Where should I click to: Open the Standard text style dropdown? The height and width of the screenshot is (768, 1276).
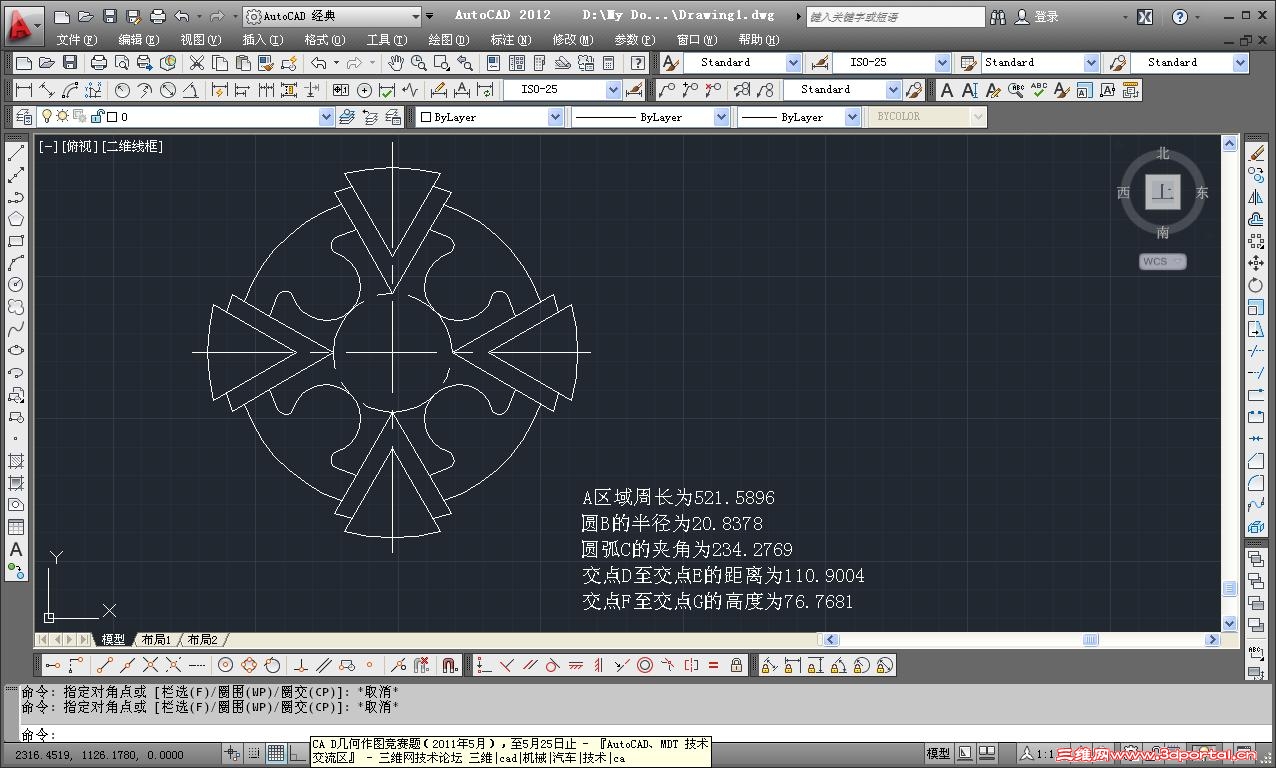tap(793, 63)
